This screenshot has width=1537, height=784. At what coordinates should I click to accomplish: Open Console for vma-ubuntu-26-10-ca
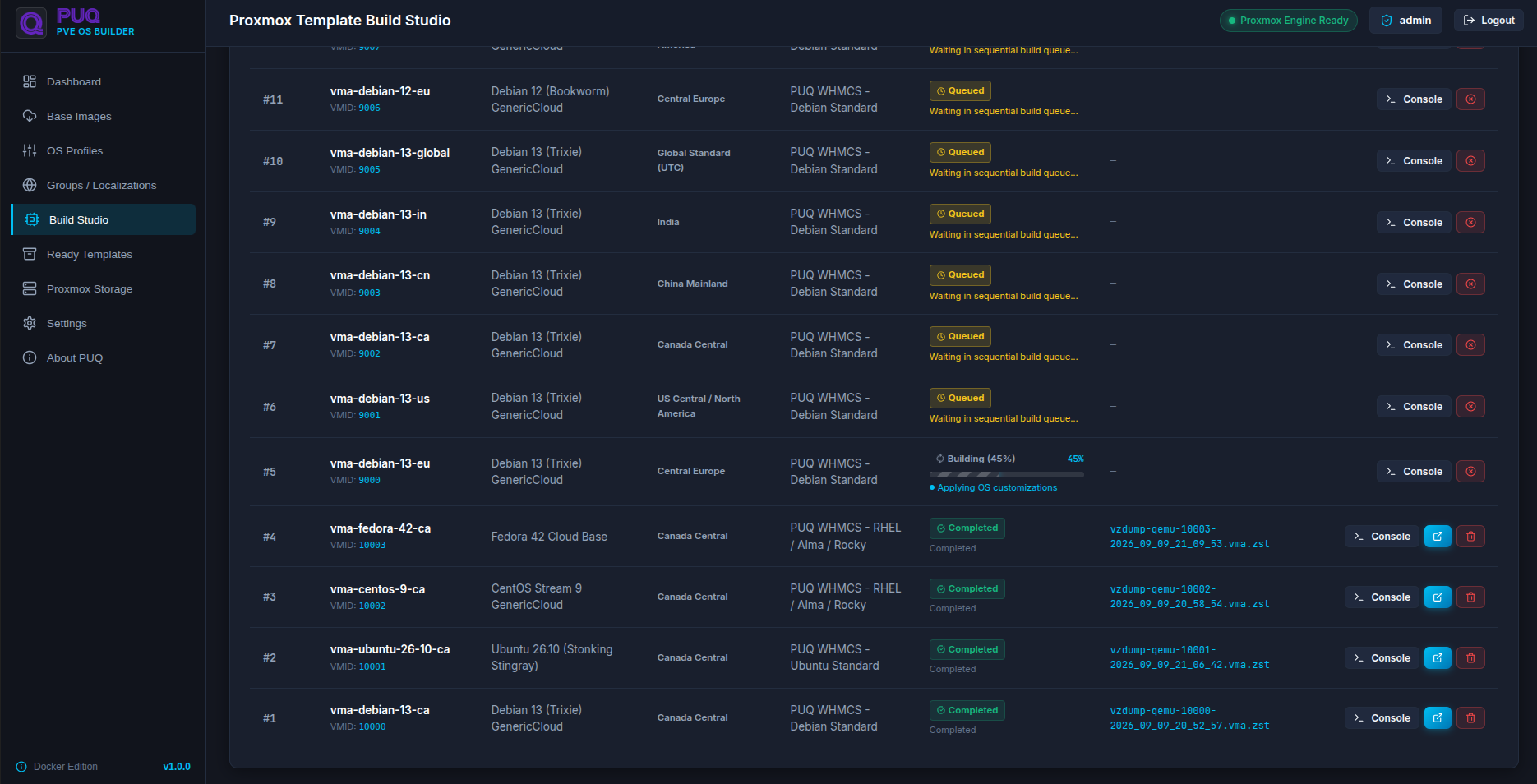pyautogui.click(x=1382, y=658)
